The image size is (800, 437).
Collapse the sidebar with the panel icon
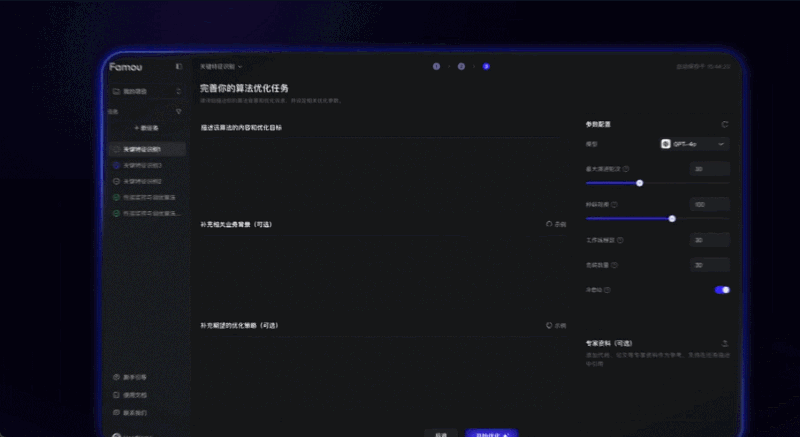tap(179, 66)
